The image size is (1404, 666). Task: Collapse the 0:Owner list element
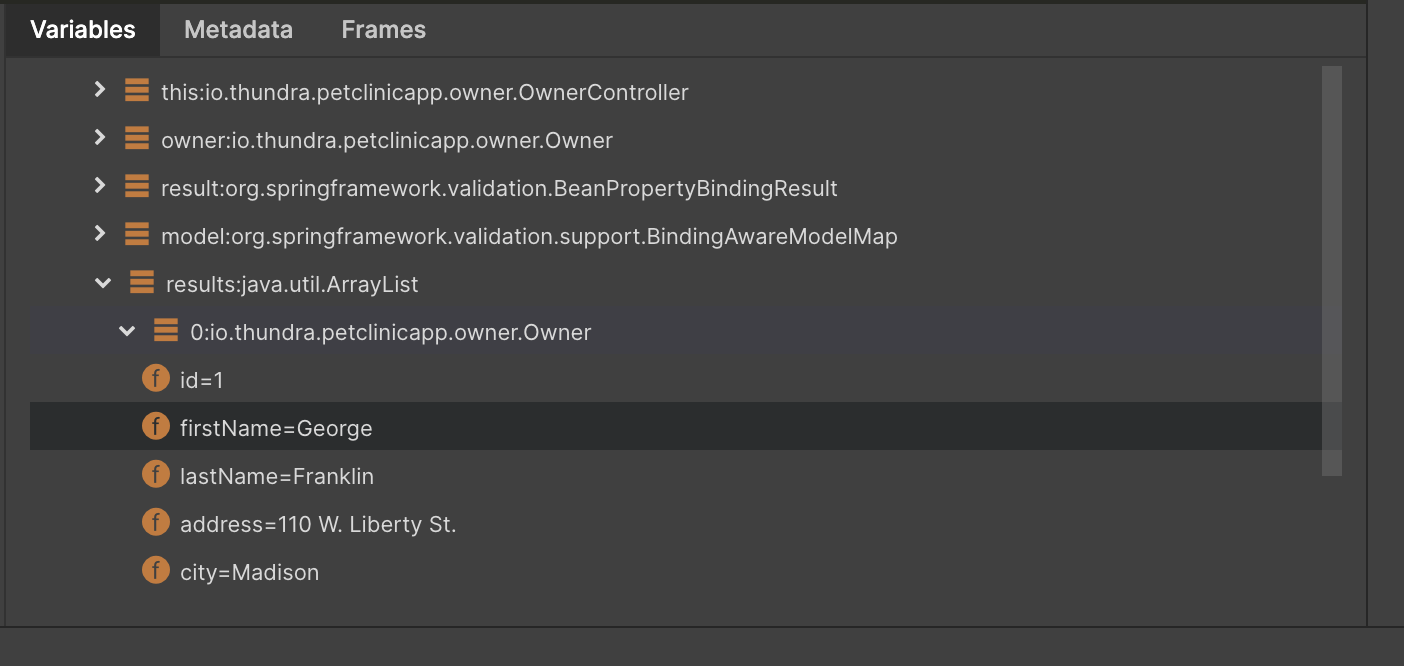127,331
